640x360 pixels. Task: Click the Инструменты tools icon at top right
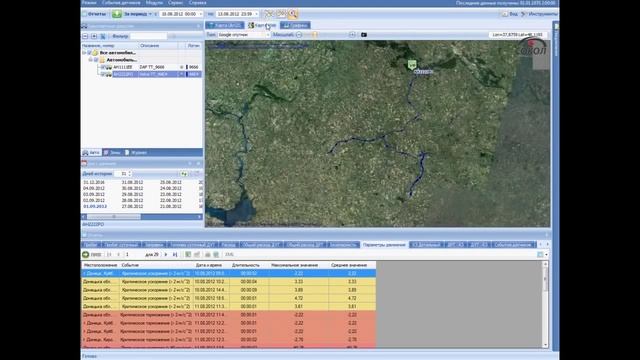click(x=524, y=14)
